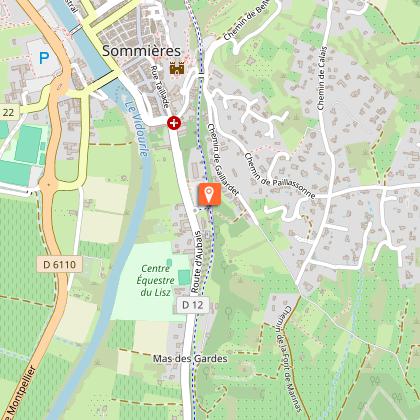Click the Rue Taillade street label

pos(160,86)
